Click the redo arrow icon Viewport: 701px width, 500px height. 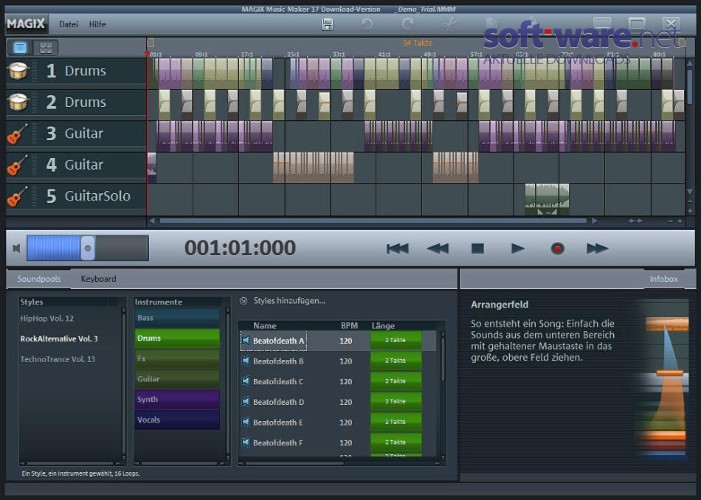[x=407, y=24]
